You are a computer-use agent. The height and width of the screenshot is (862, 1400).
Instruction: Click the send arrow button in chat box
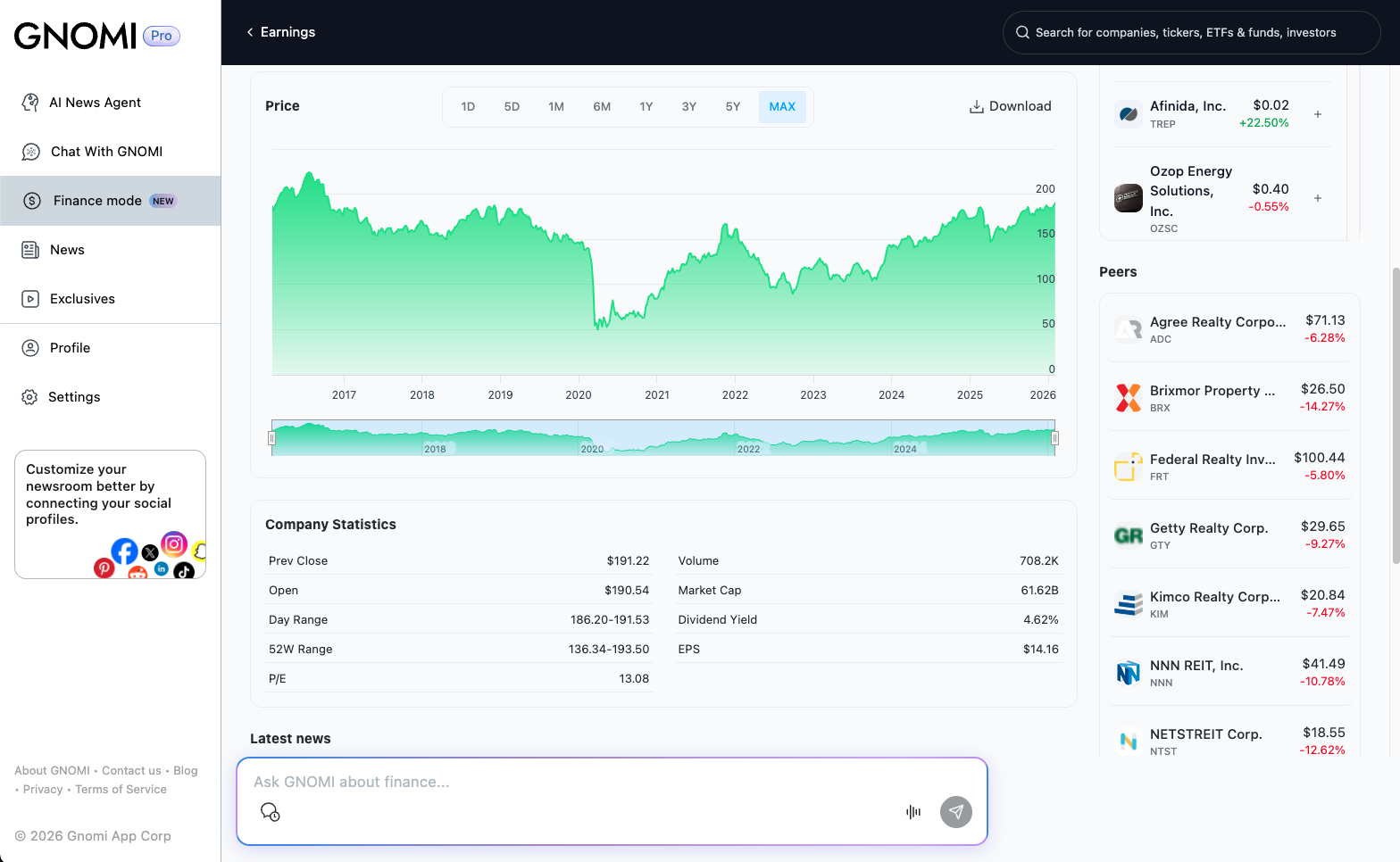(x=955, y=812)
